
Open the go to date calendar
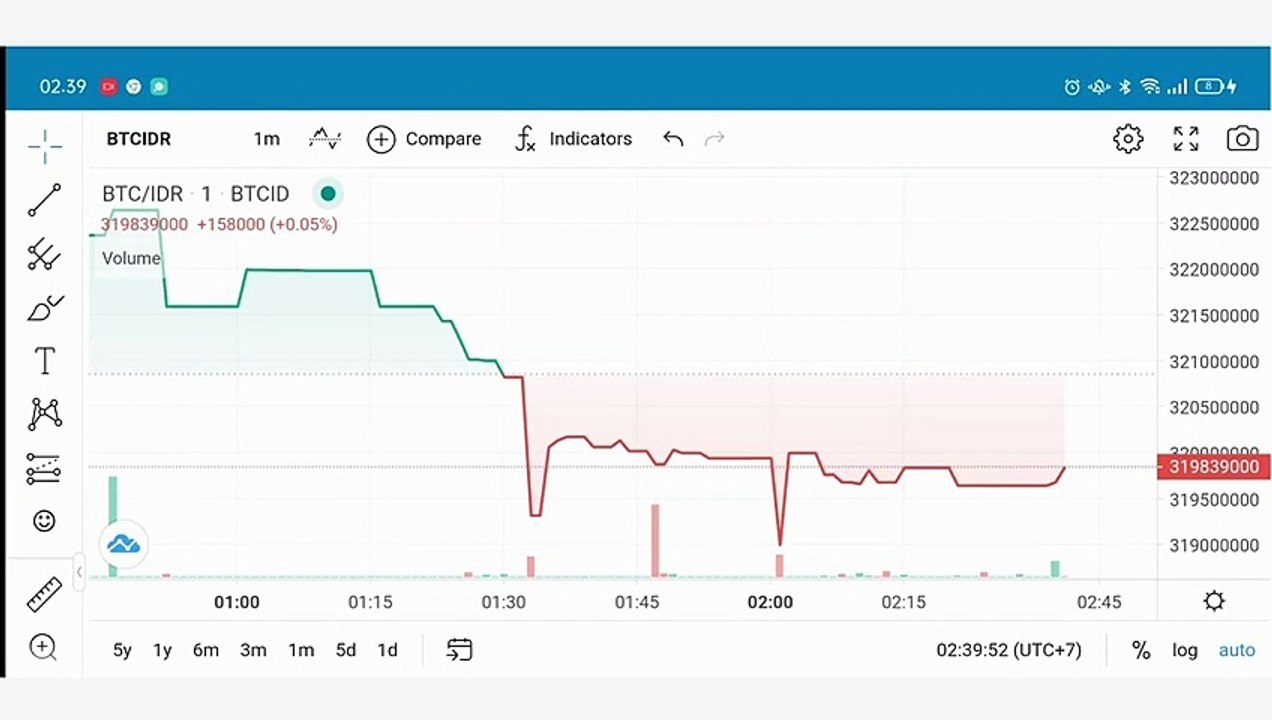(x=459, y=650)
